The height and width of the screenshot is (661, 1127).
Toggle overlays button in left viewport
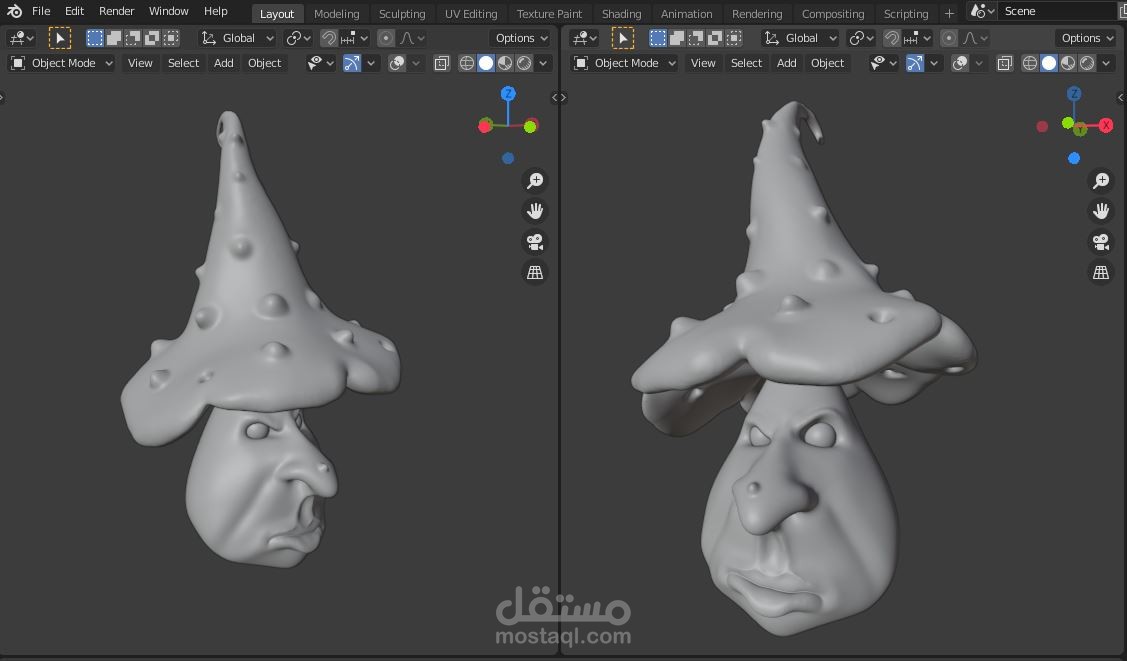397,63
